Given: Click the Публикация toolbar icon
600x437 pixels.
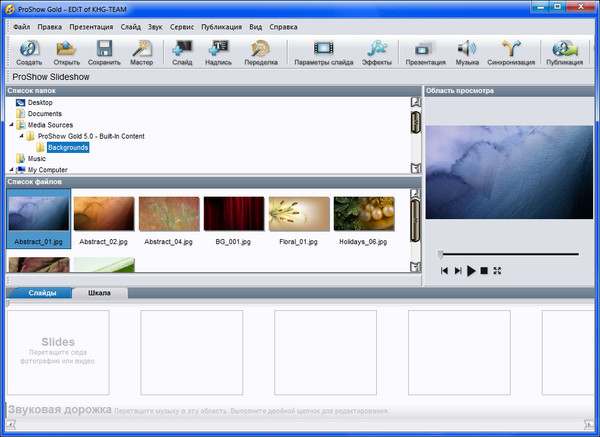Looking at the screenshot, I should [565, 48].
